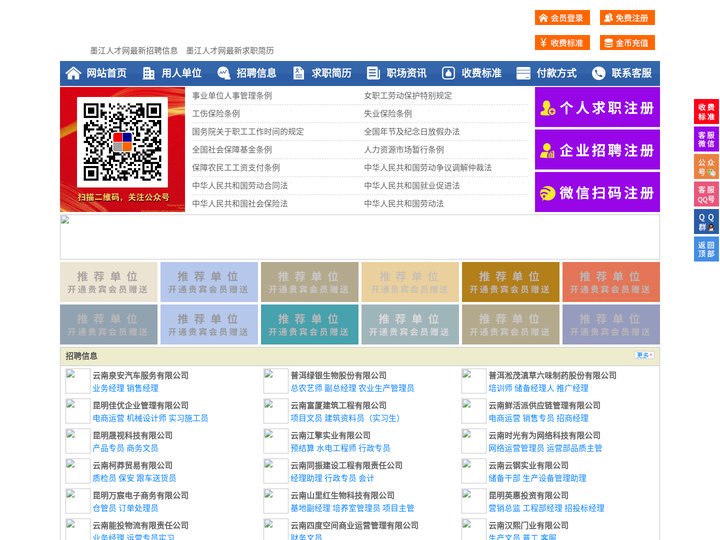The width and height of the screenshot is (720, 540).
Task: Open 中华人民共和国劳动法 link
Action: pyautogui.click(x=404, y=203)
